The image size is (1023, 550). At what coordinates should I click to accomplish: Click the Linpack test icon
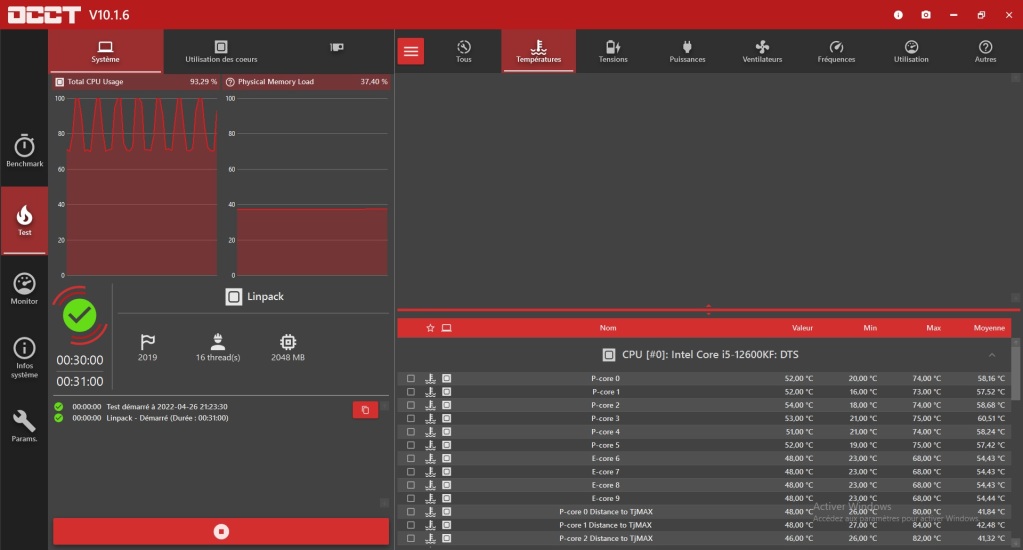coord(234,296)
